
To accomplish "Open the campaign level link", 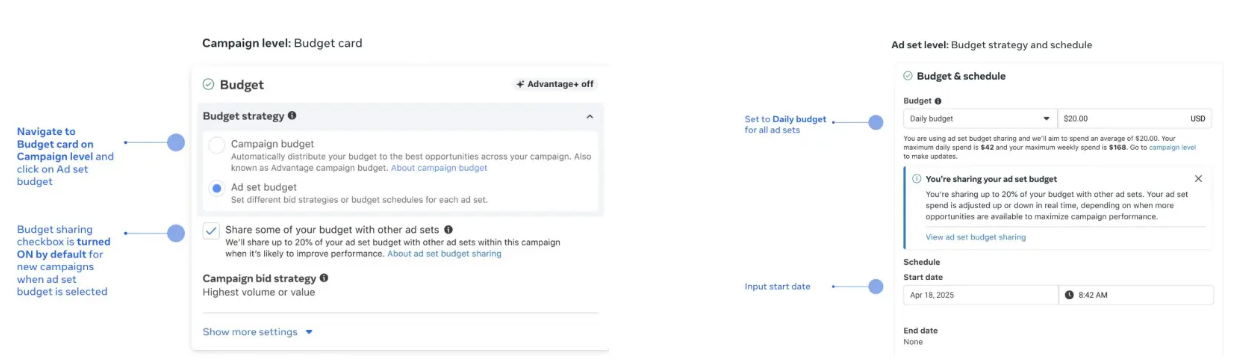I will coord(1172,147).
